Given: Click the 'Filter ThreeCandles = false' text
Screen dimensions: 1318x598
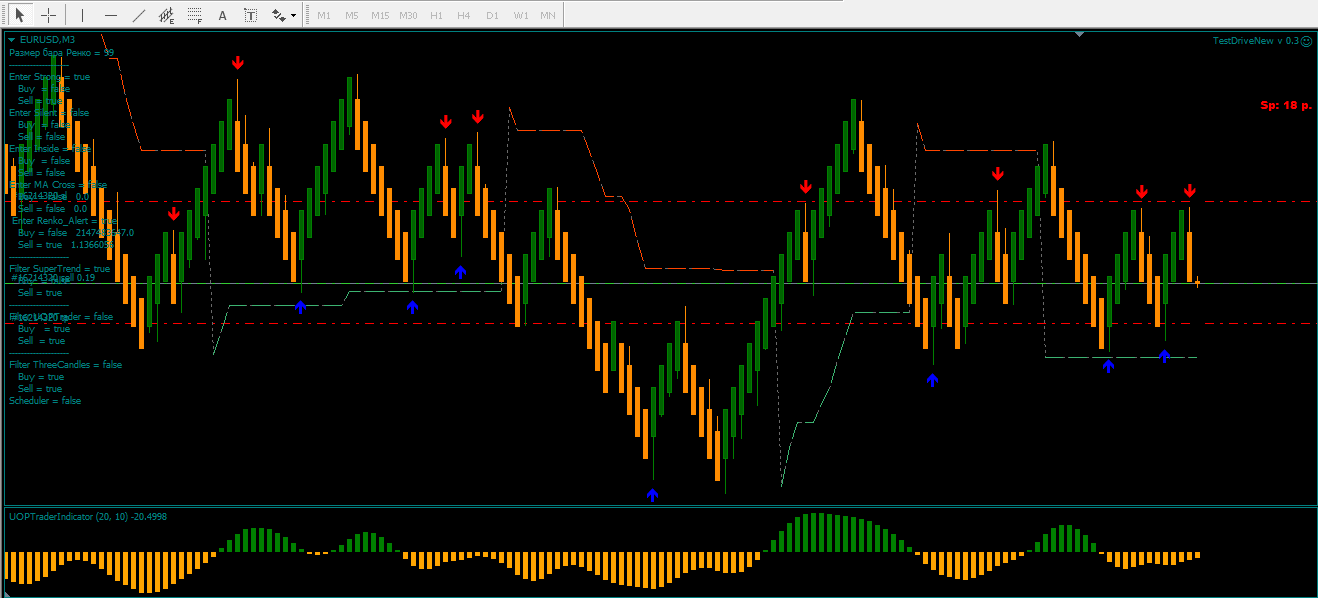Looking at the screenshot, I should (x=66, y=365).
